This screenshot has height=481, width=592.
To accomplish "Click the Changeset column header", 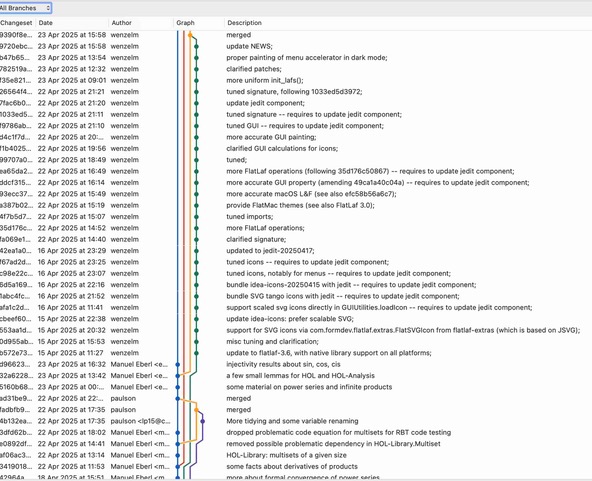I will [x=16, y=23].
